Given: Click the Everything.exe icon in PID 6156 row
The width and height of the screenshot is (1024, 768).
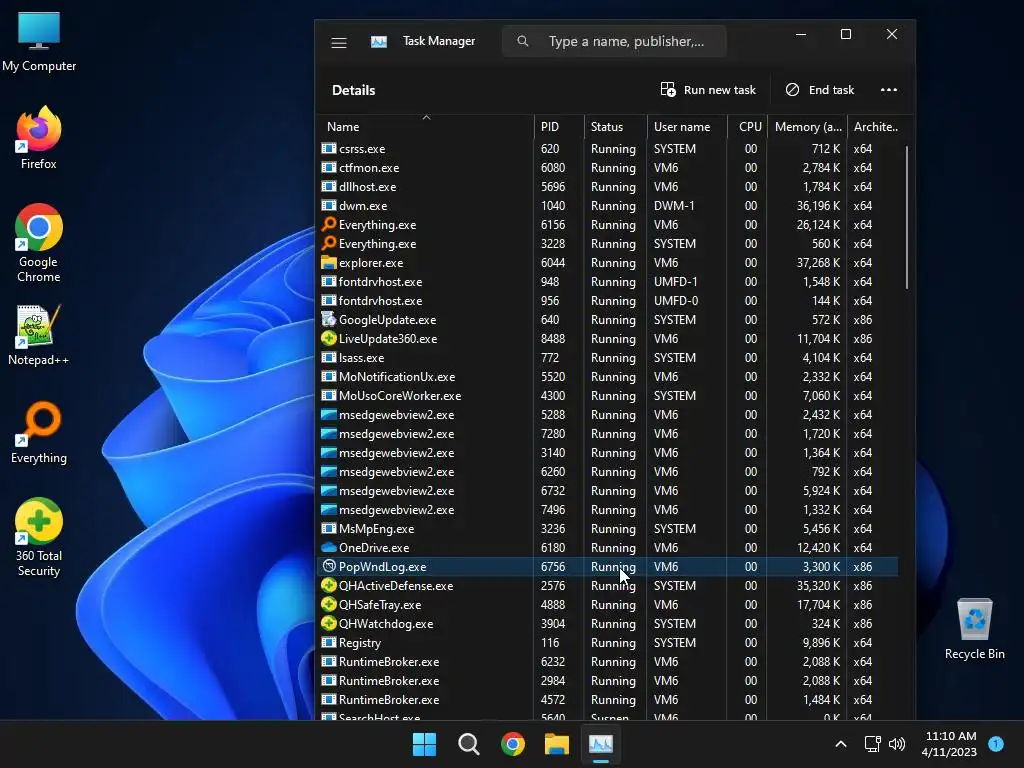Looking at the screenshot, I should pos(328,224).
